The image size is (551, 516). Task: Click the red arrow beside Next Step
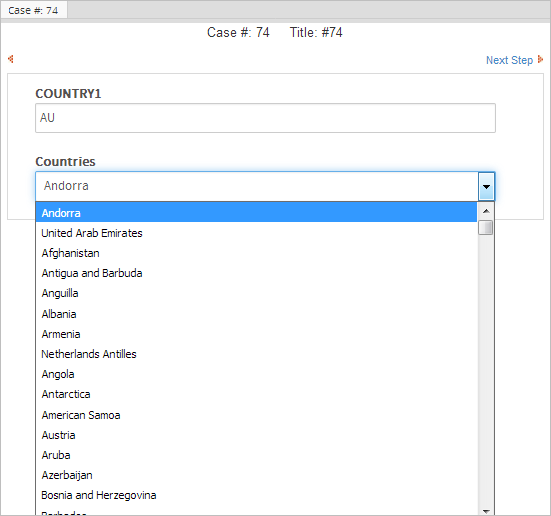[540, 59]
